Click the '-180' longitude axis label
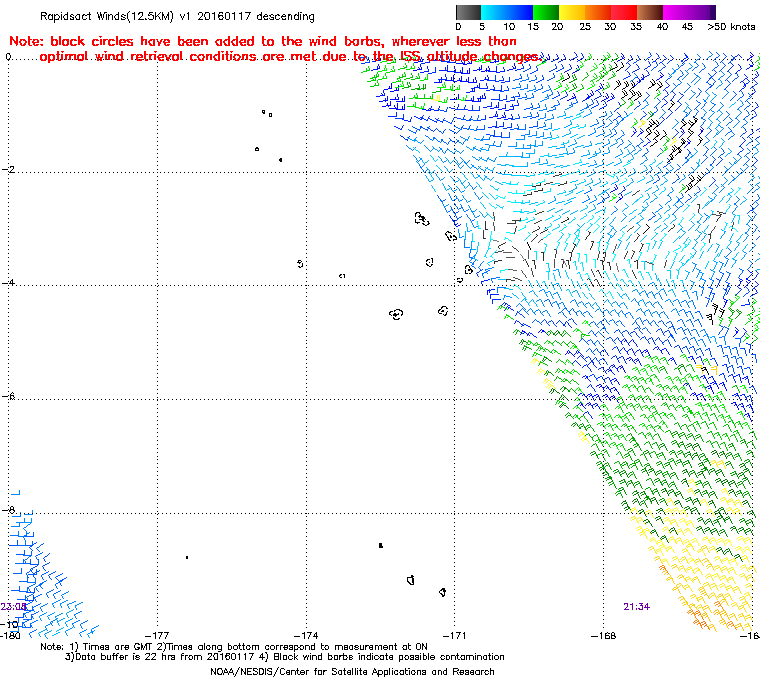The height and width of the screenshot is (688, 760). click(x=11, y=635)
